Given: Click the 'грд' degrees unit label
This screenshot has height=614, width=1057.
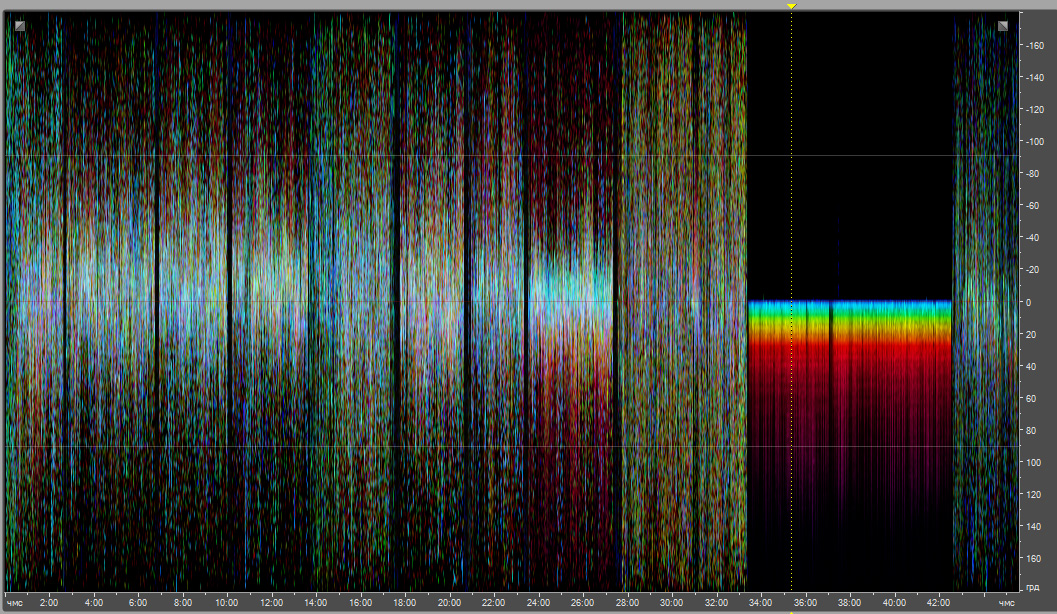Looking at the screenshot, I should 1032,585.
